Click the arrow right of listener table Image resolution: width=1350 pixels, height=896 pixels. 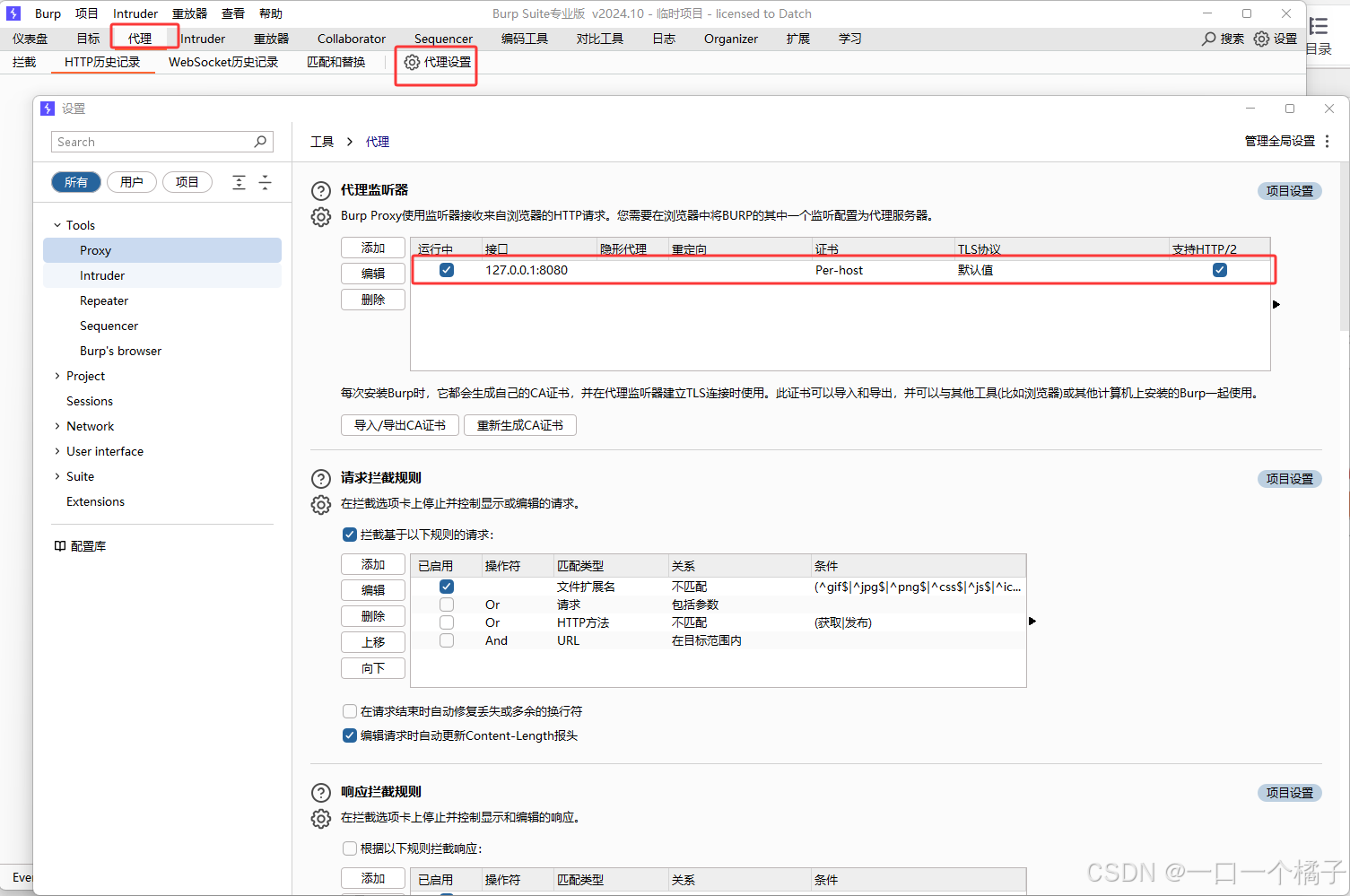coord(1276,304)
